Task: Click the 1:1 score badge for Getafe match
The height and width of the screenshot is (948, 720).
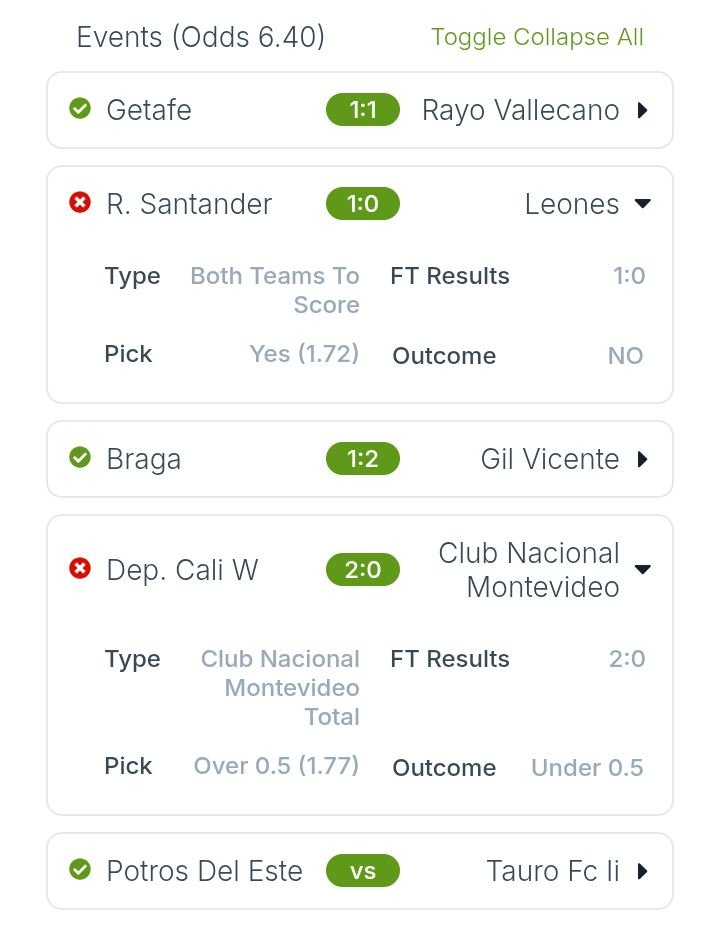Action: click(363, 110)
